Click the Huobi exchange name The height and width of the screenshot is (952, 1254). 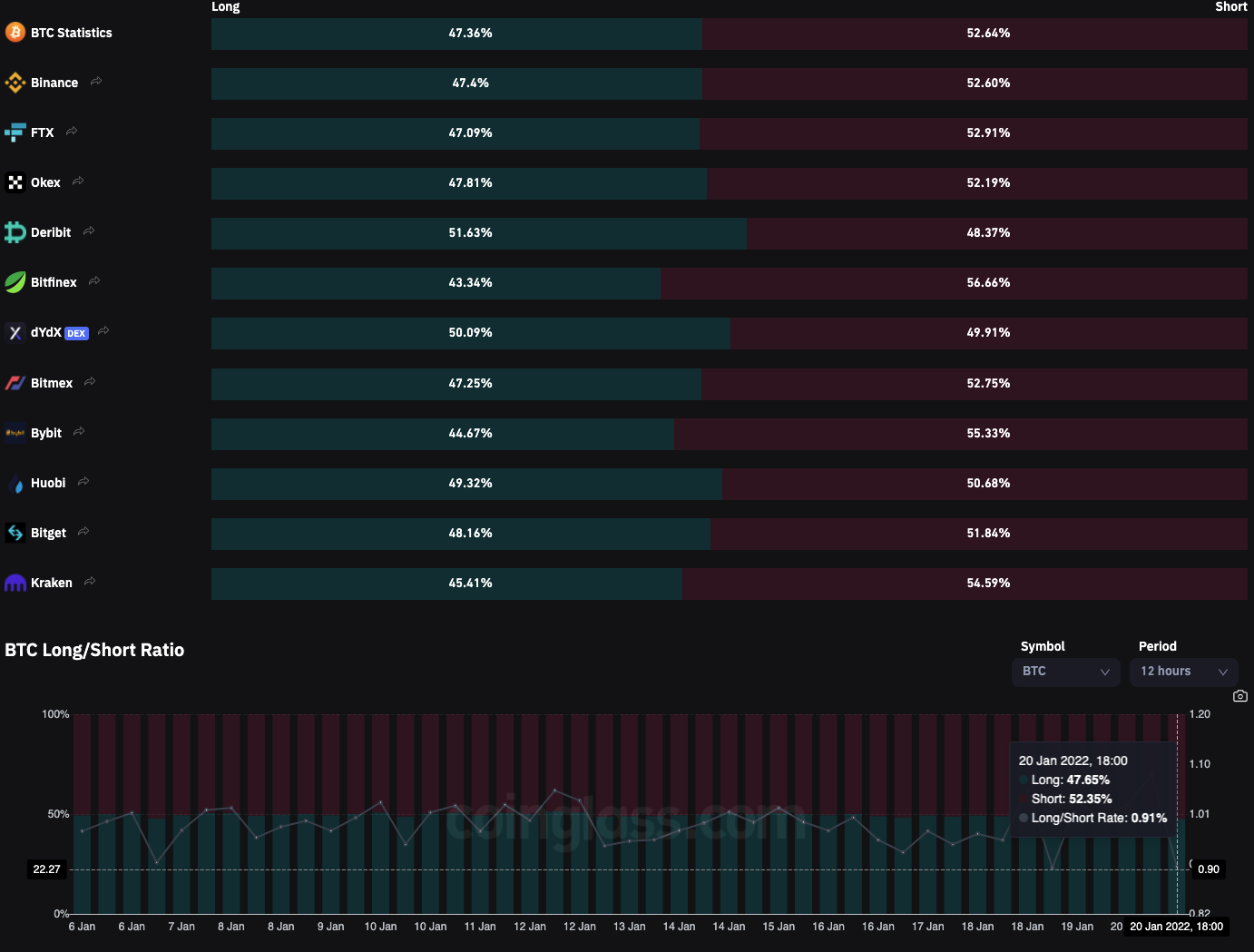48,483
